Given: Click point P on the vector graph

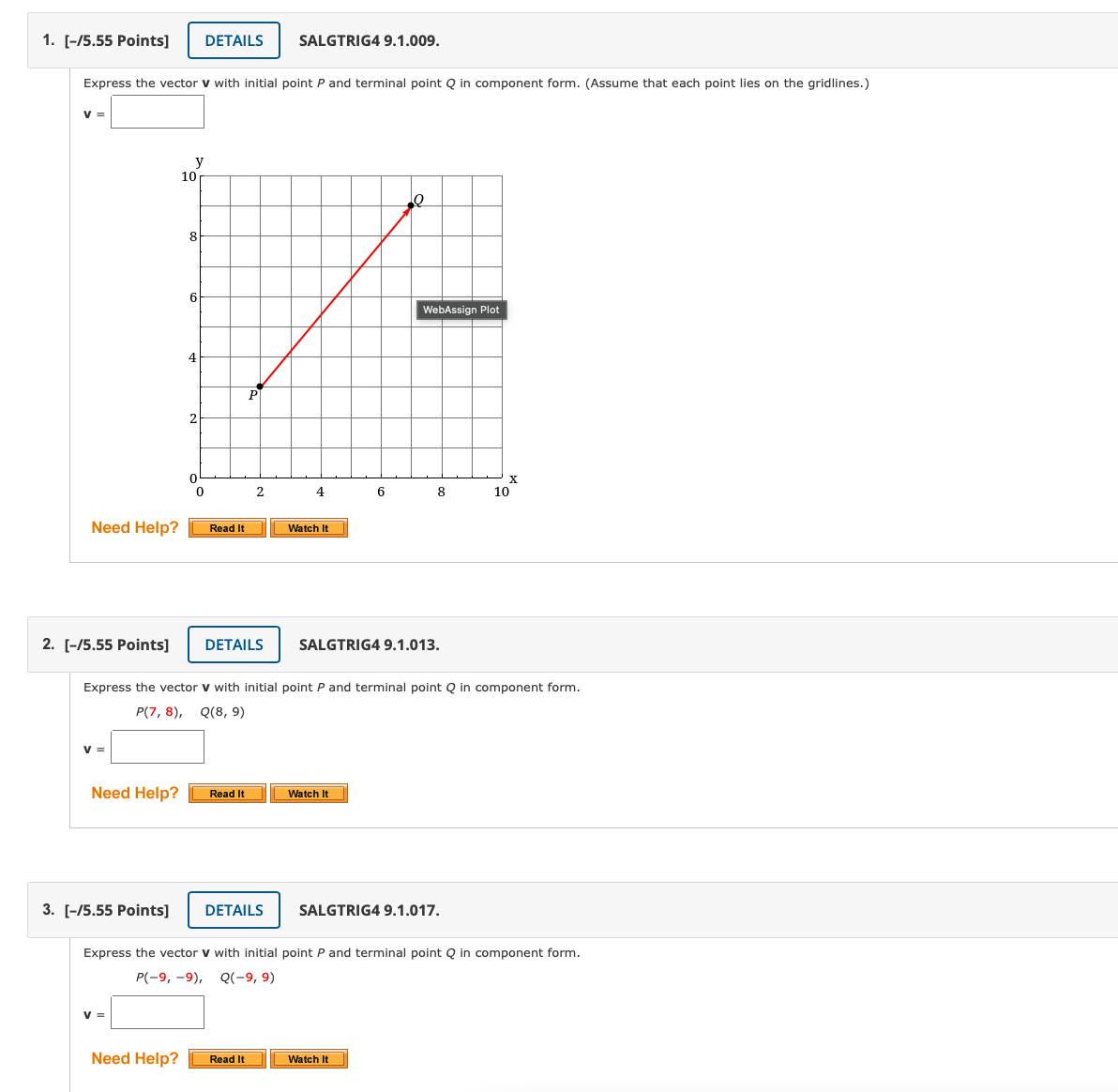Looking at the screenshot, I should coord(260,385).
